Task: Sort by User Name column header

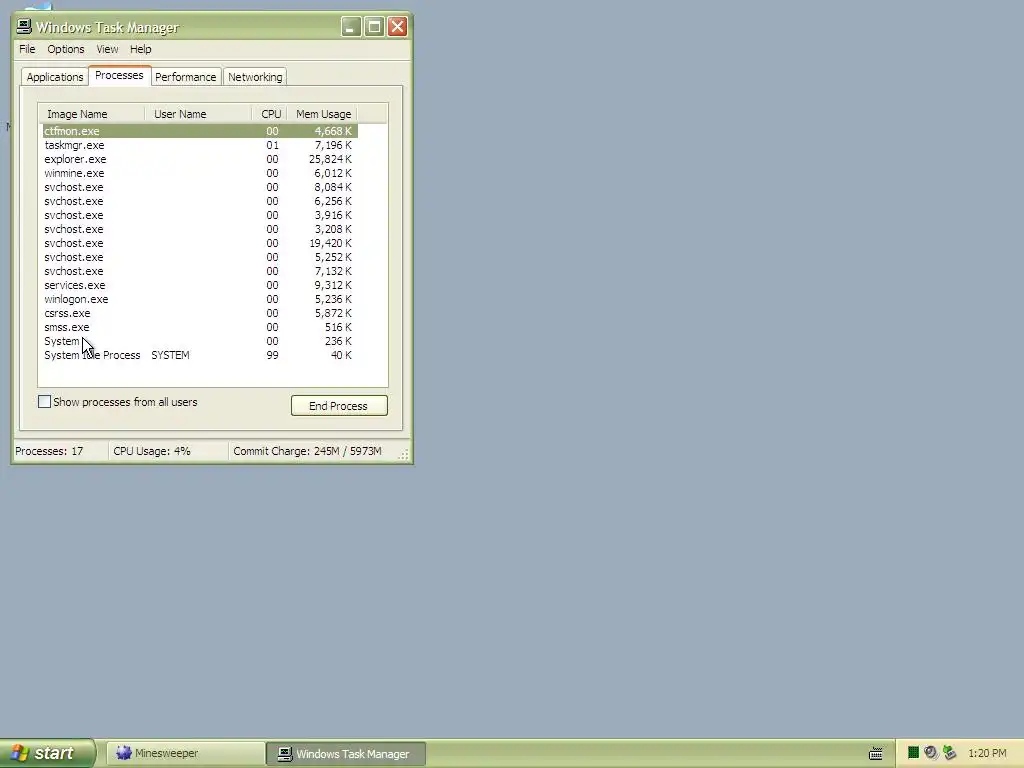Action: [x=198, y=114]
